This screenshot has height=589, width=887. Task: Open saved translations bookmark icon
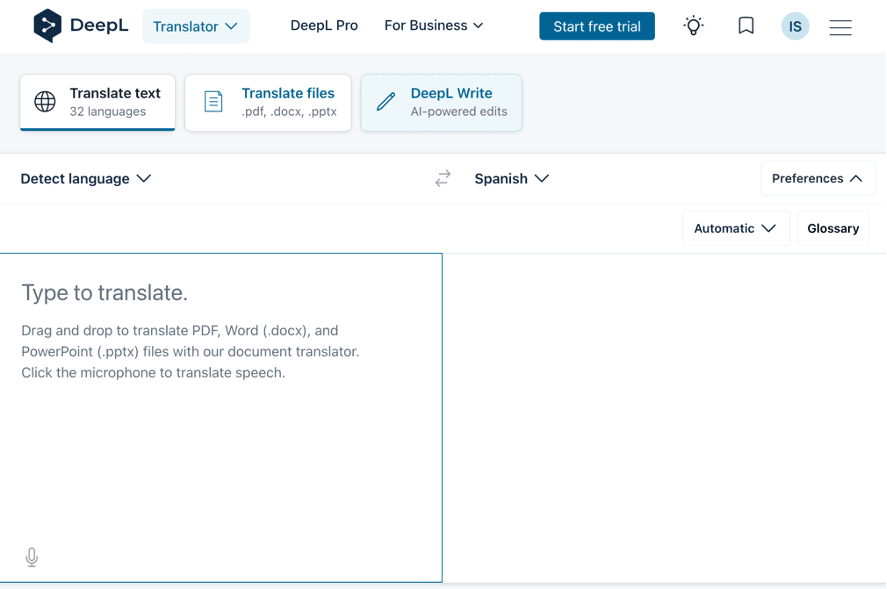tap(746, 25)
